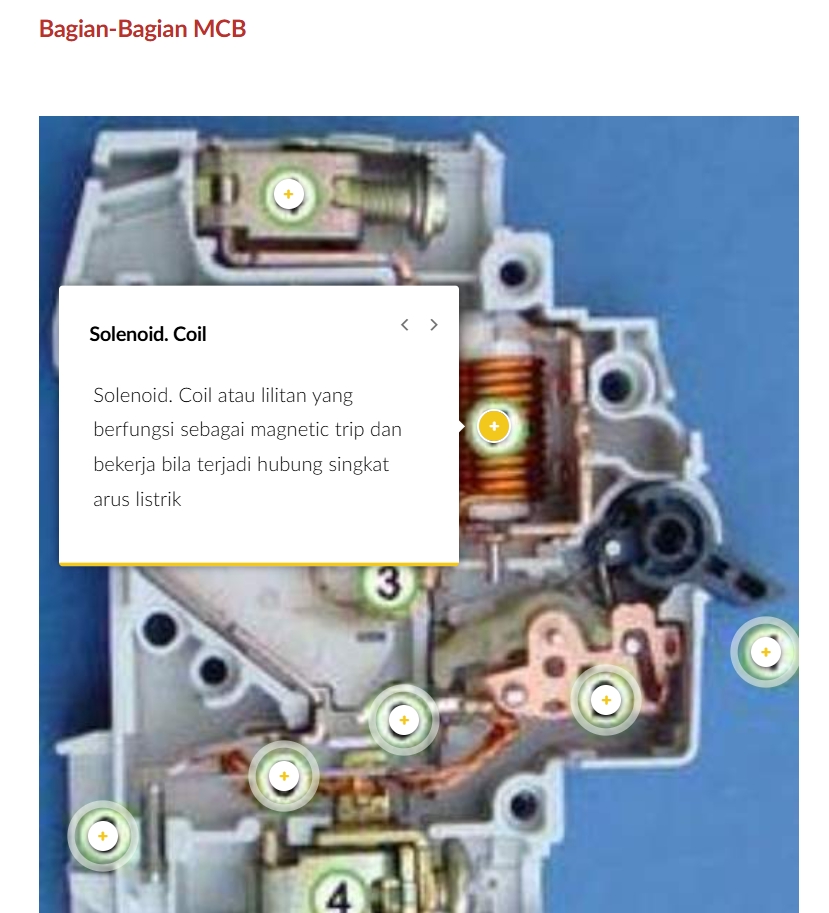Open the hotspot just below the number 3 marker
The height and width of the screenshot is (913, 829).
tap(403, 720)
